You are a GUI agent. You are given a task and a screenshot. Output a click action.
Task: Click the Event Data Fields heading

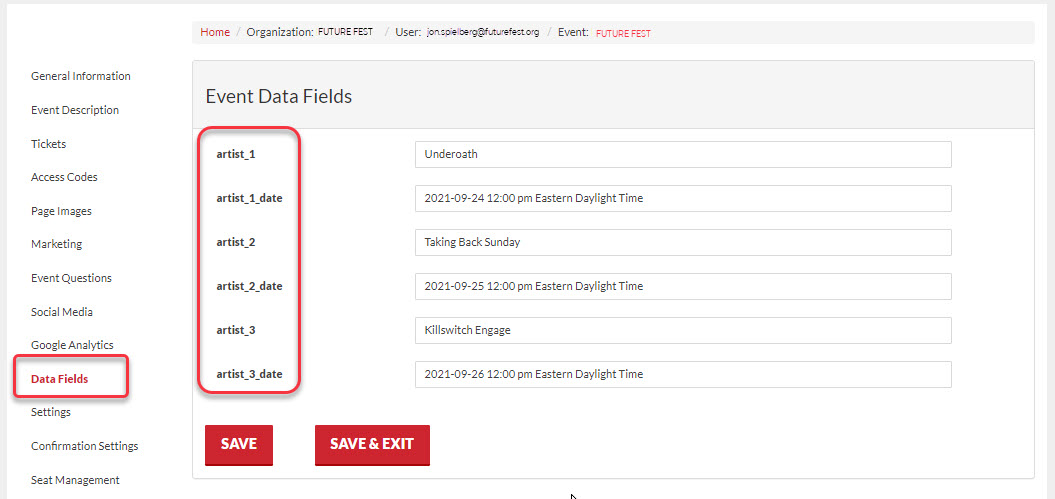click(279, 96)
